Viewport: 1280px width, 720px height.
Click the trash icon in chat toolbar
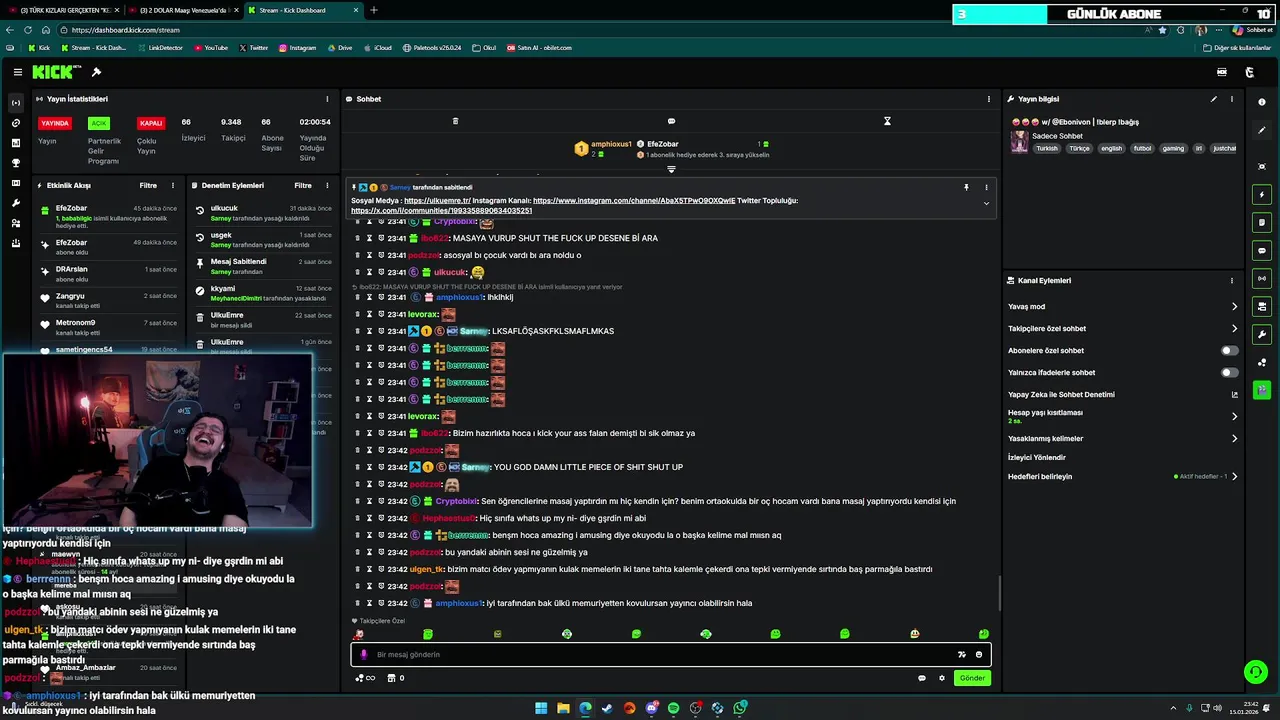tap(455, 121)
